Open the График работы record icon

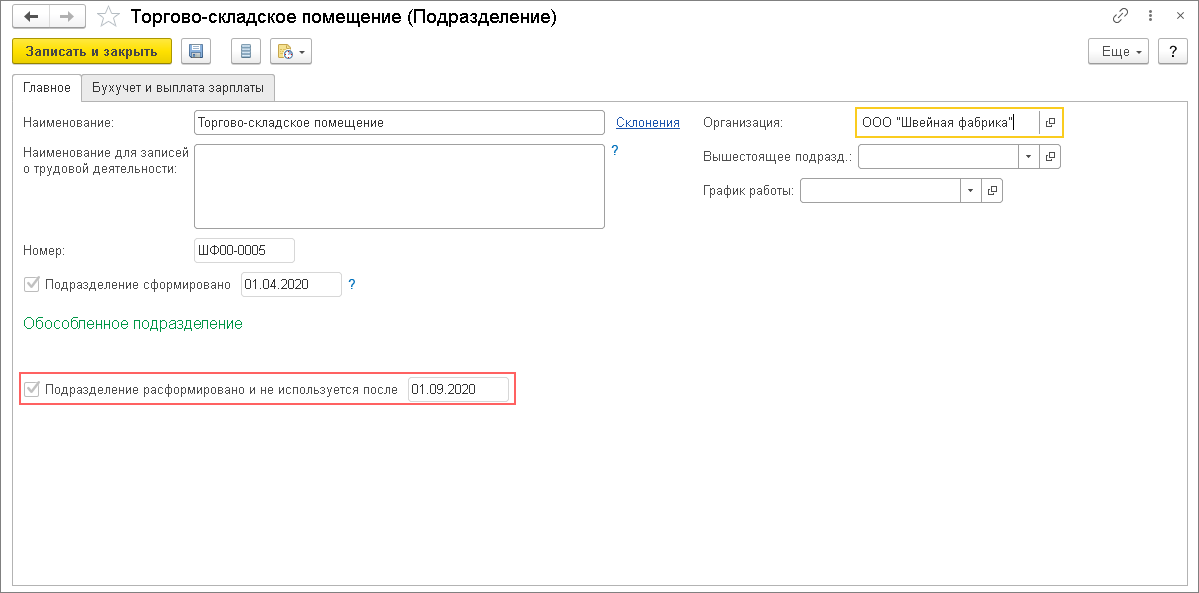992,191
